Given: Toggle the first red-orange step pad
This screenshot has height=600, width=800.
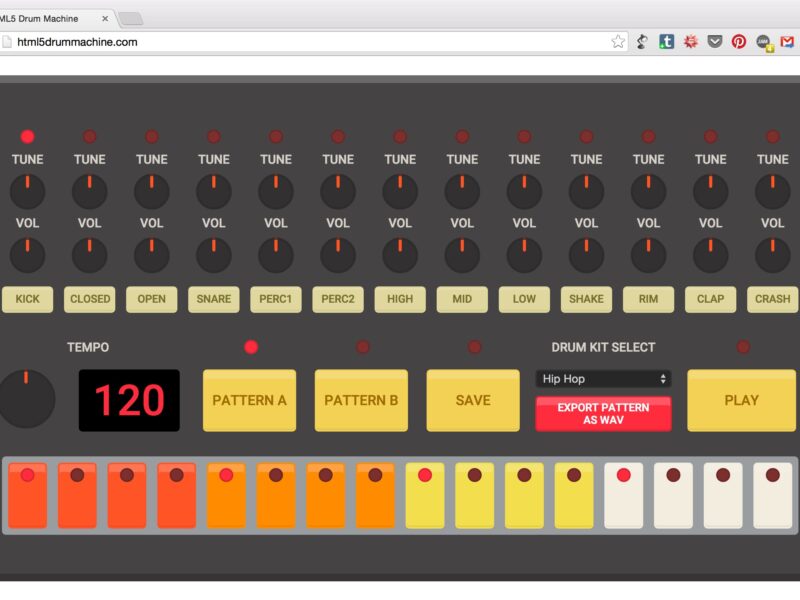Looking at the screenshot, I should pos(28,495).
